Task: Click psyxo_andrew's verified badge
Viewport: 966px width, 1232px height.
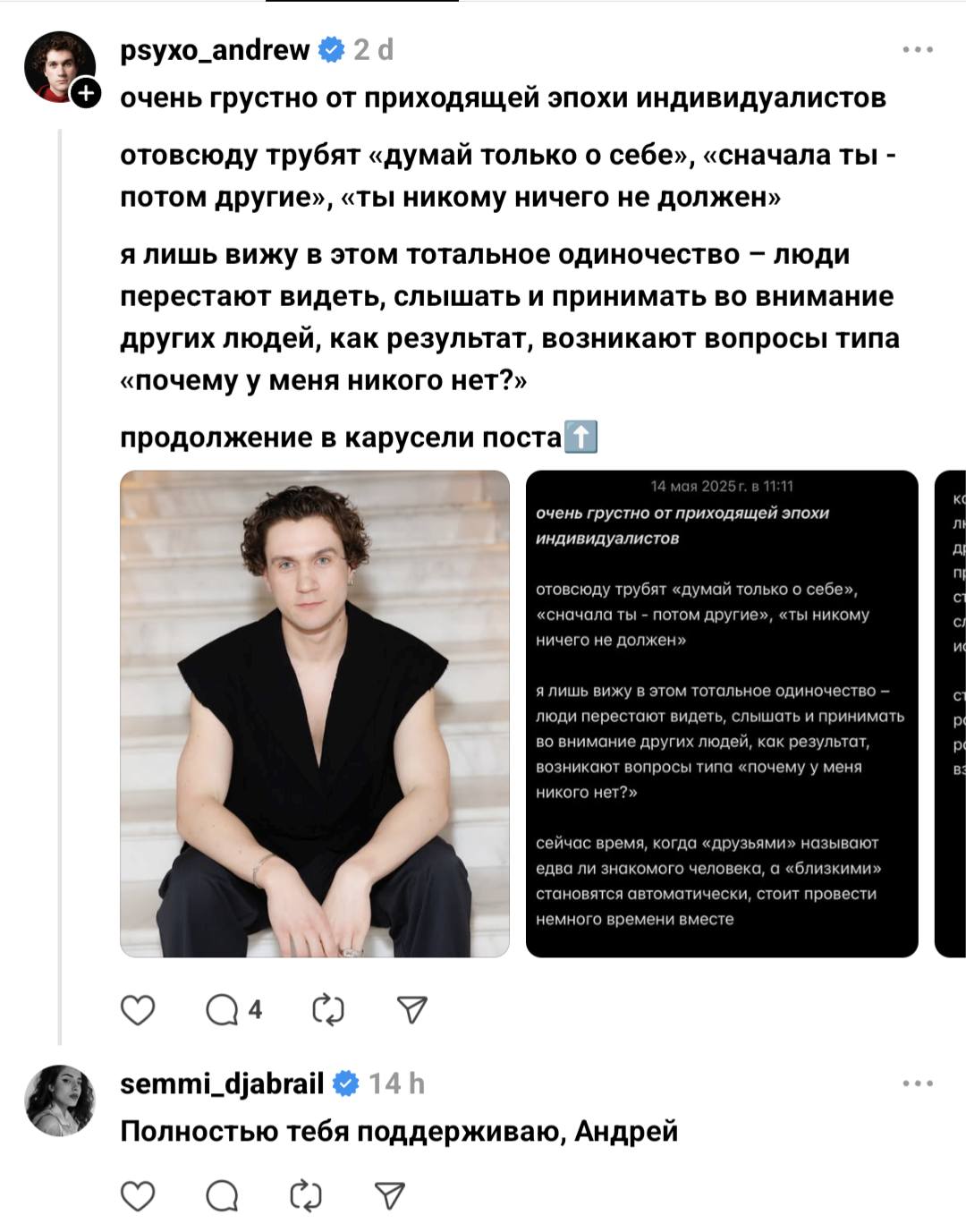Action: [x=332, y=50]
